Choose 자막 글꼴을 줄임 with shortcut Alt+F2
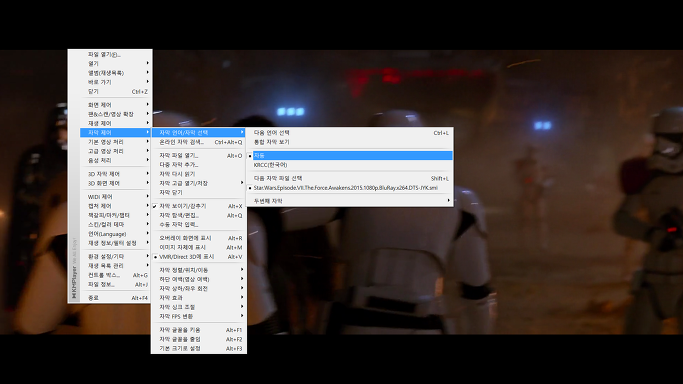The image size is (683, 384). click(199, 339)
